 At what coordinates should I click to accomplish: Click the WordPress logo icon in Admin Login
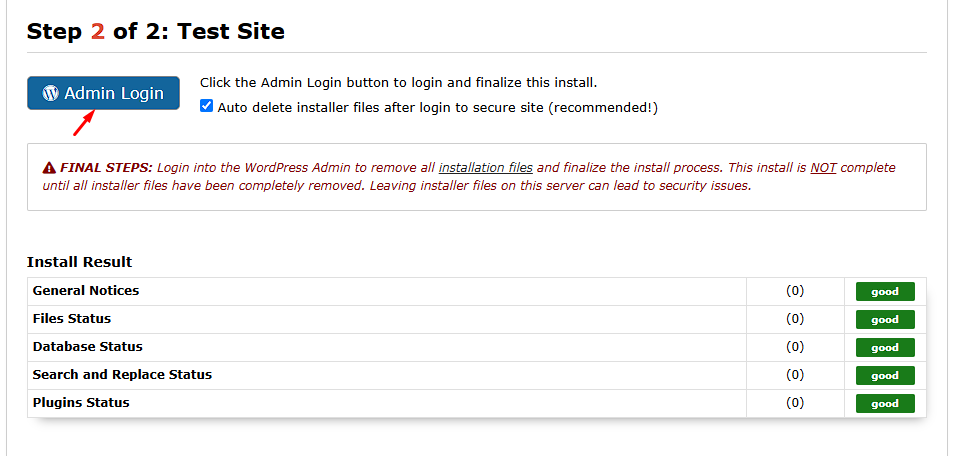[x=51, y=93]
